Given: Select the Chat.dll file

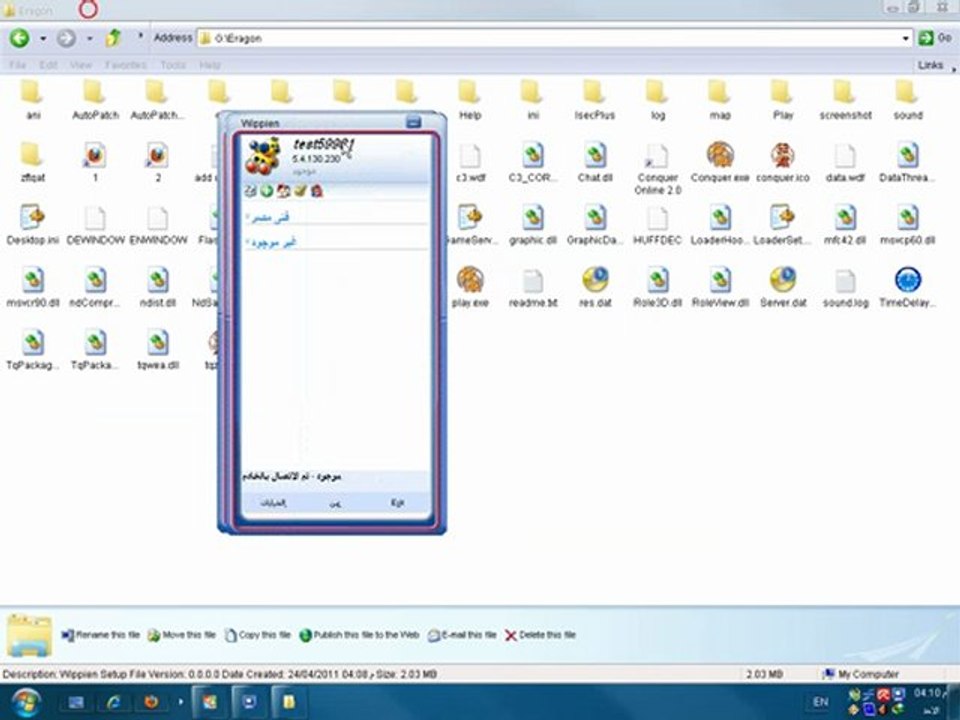Looking at the screenshot, I should pos(595,162).
